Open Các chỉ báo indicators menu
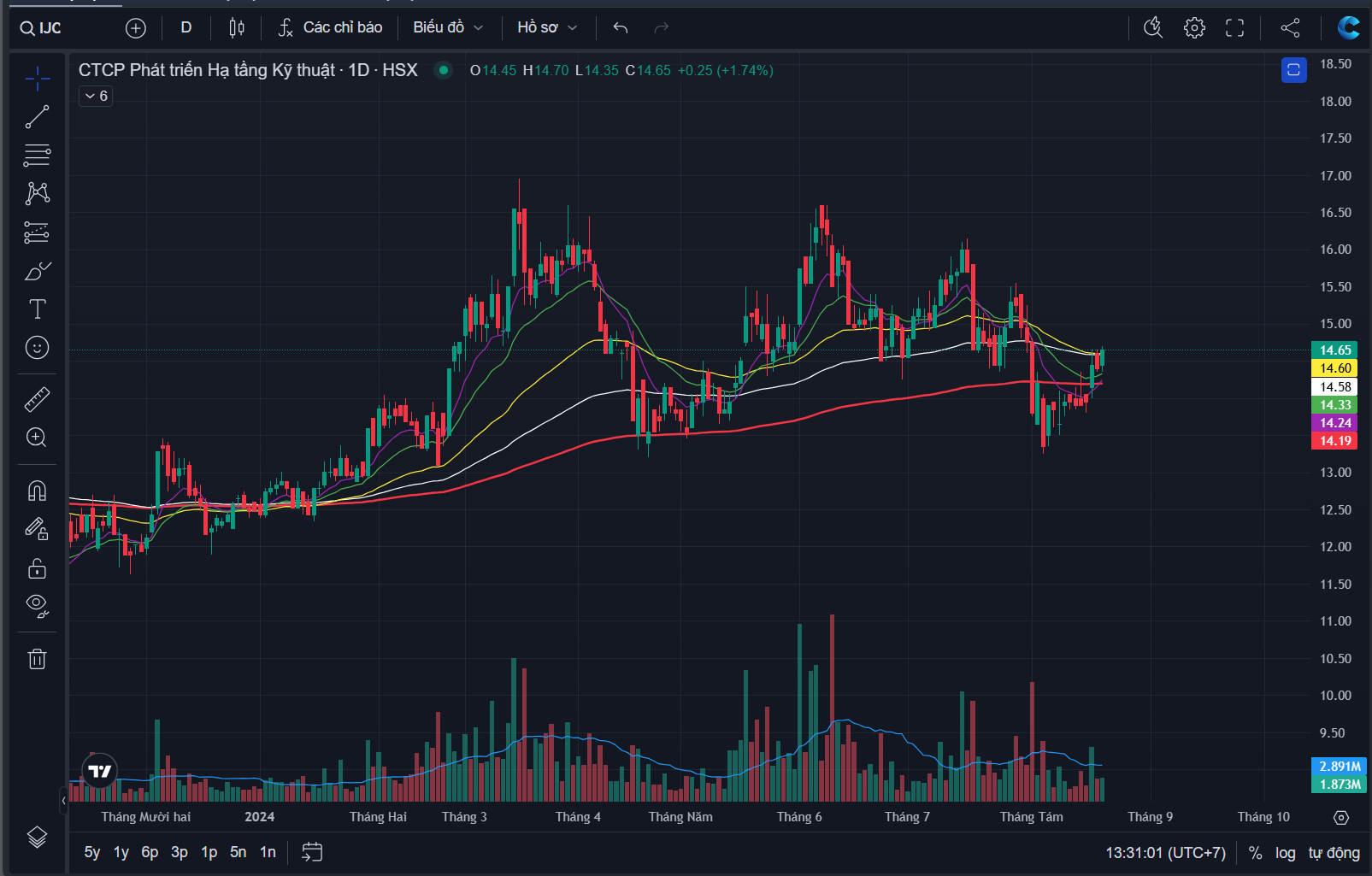This screenshot has width=1372, height=876. point(330,28)
